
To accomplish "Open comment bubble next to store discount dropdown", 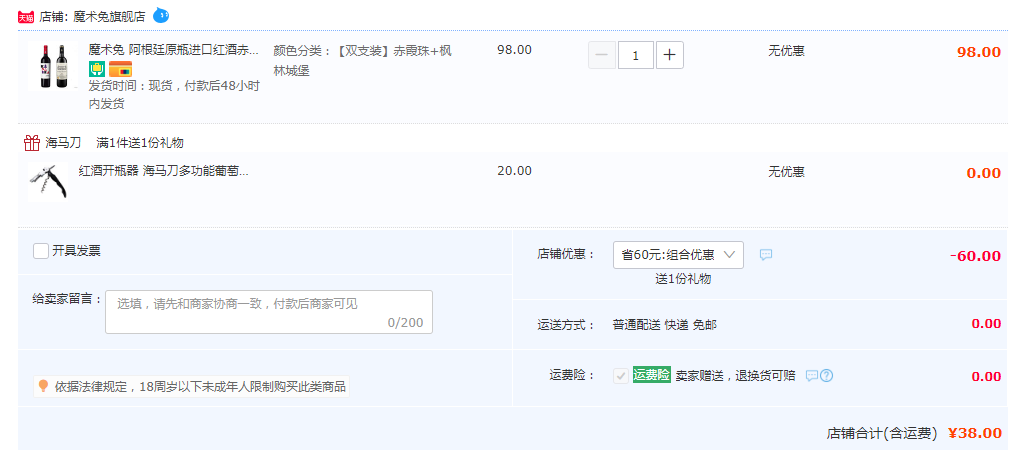I will 766,255.
